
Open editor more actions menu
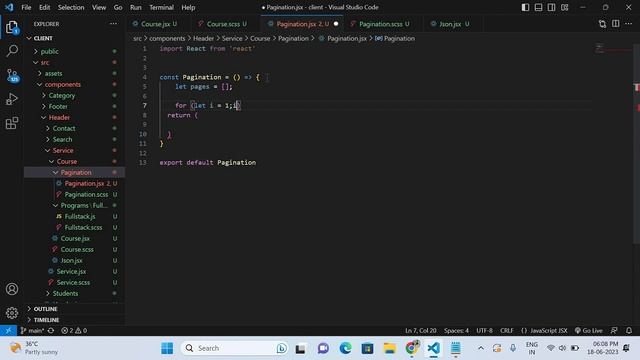click(x=628, y=24)
